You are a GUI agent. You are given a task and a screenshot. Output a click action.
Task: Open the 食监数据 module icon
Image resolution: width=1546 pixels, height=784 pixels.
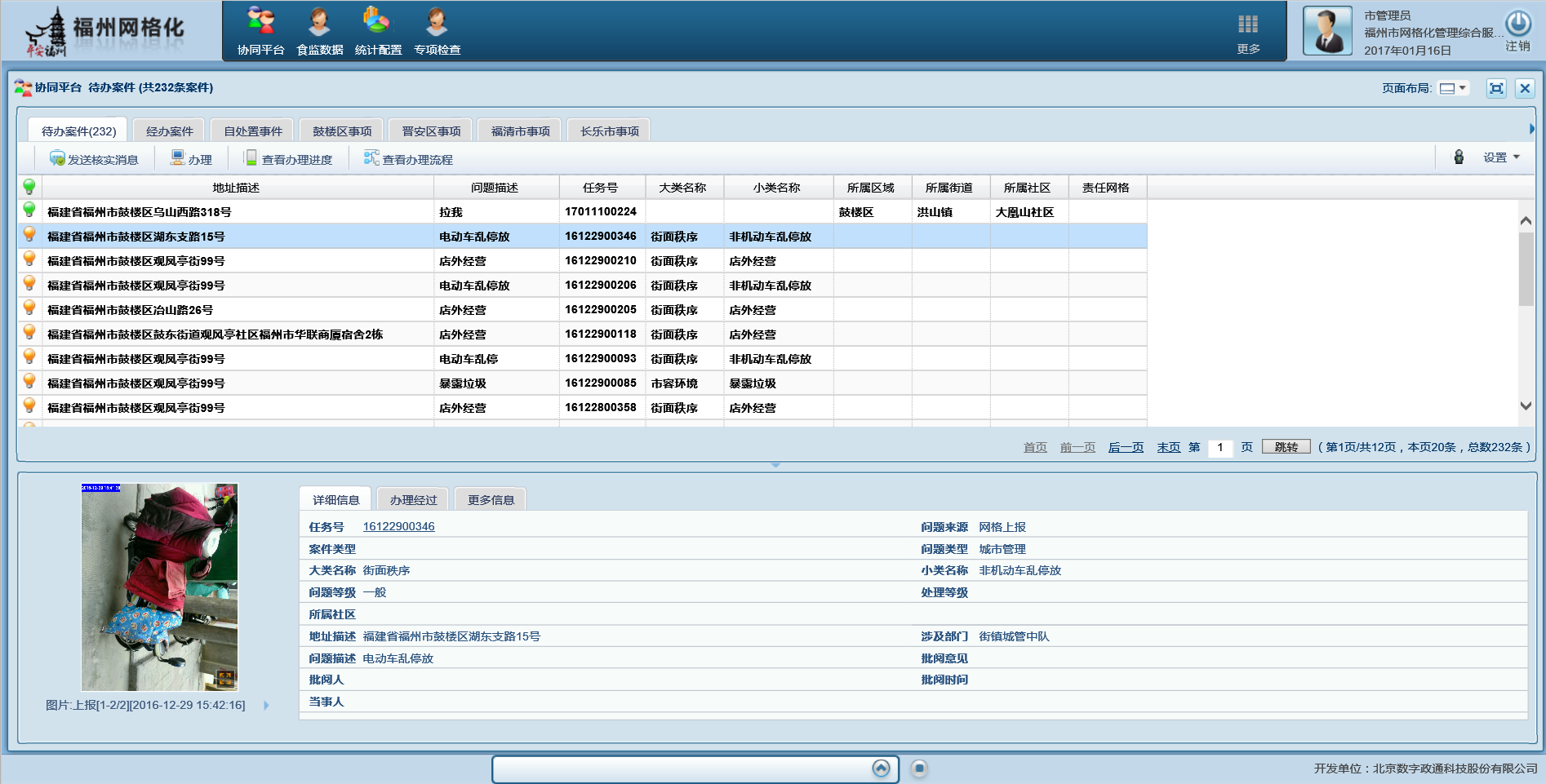(x=319, y=22)
